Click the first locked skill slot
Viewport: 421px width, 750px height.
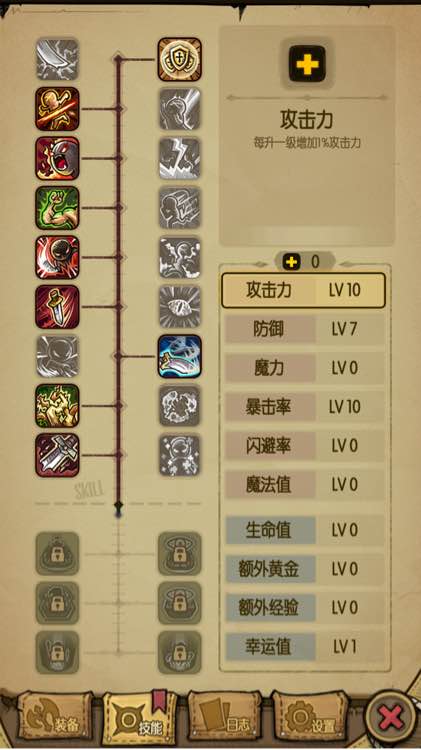(57, 554)
